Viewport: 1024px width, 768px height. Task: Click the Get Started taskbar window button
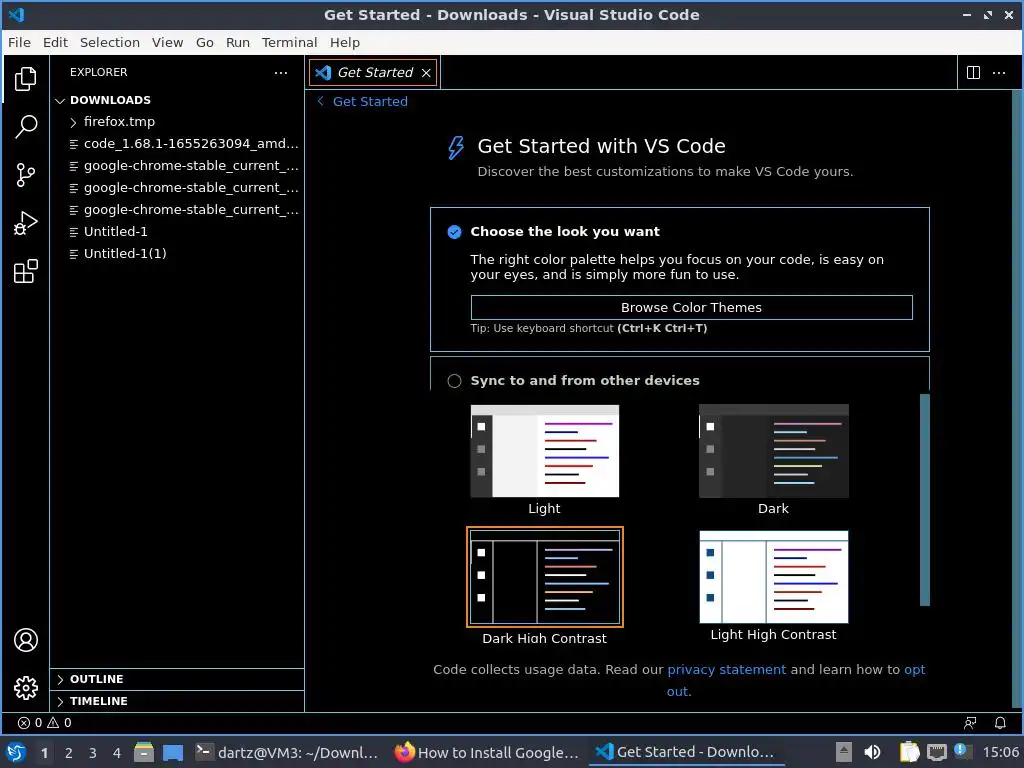(x=686, y=752)
